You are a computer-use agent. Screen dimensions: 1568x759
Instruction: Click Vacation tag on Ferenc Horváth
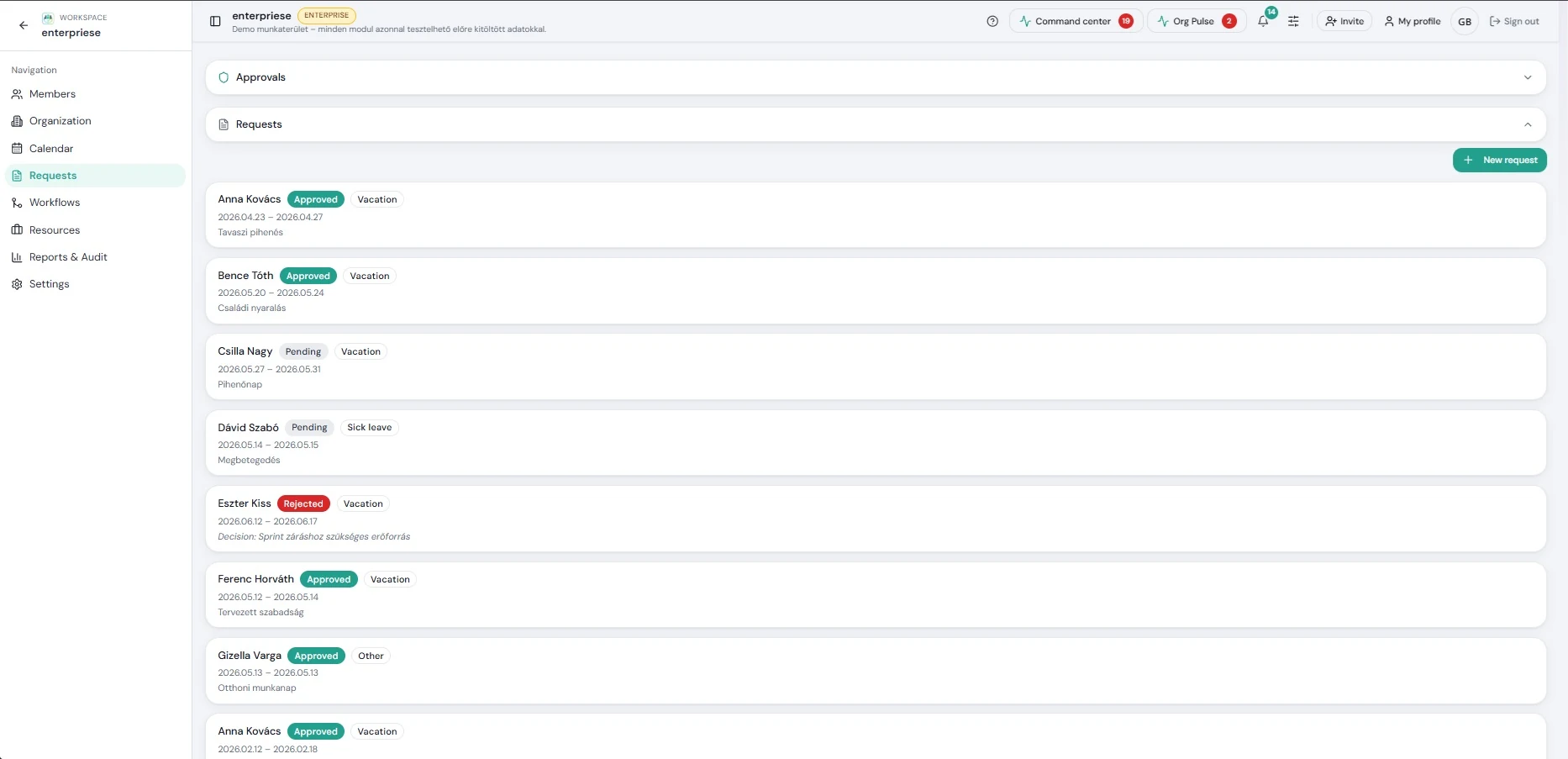coord(390,580)
